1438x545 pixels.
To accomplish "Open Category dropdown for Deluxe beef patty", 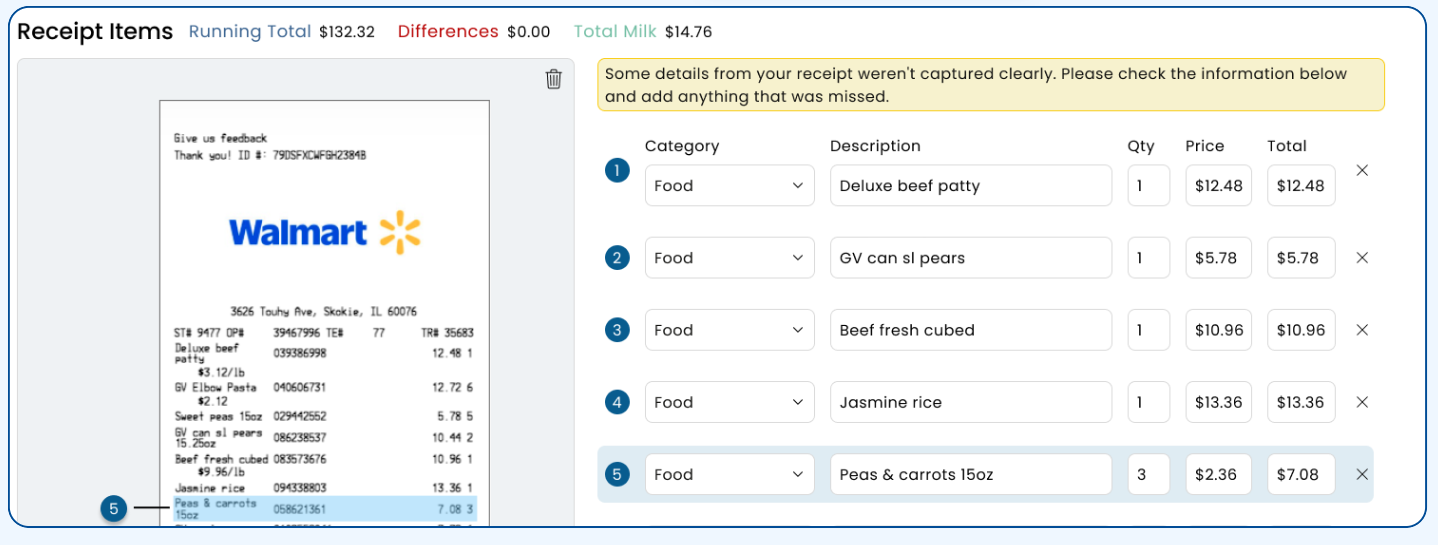I will click(x=729, y=186).
